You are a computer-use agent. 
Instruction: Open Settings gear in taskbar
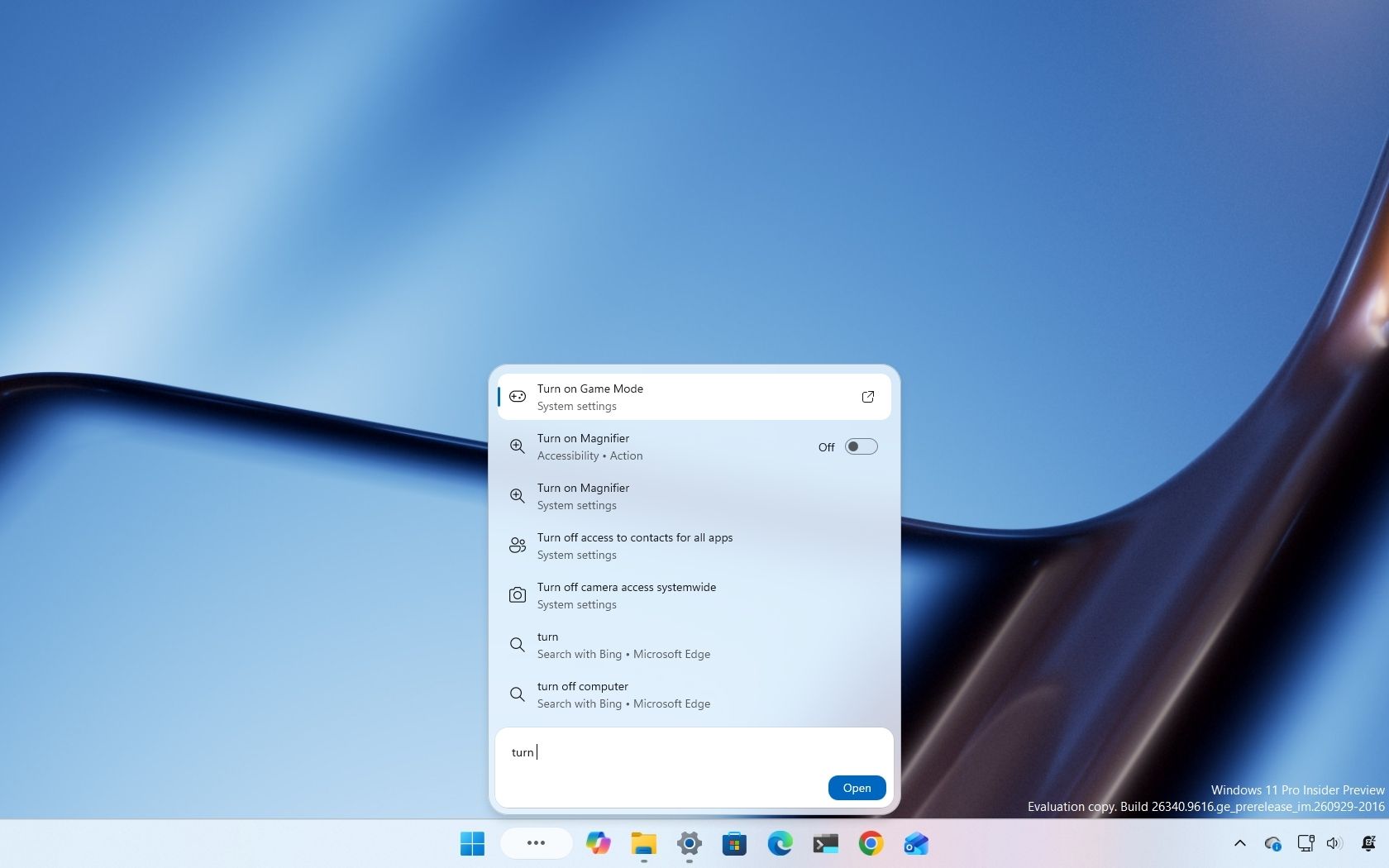coord(689,843)
